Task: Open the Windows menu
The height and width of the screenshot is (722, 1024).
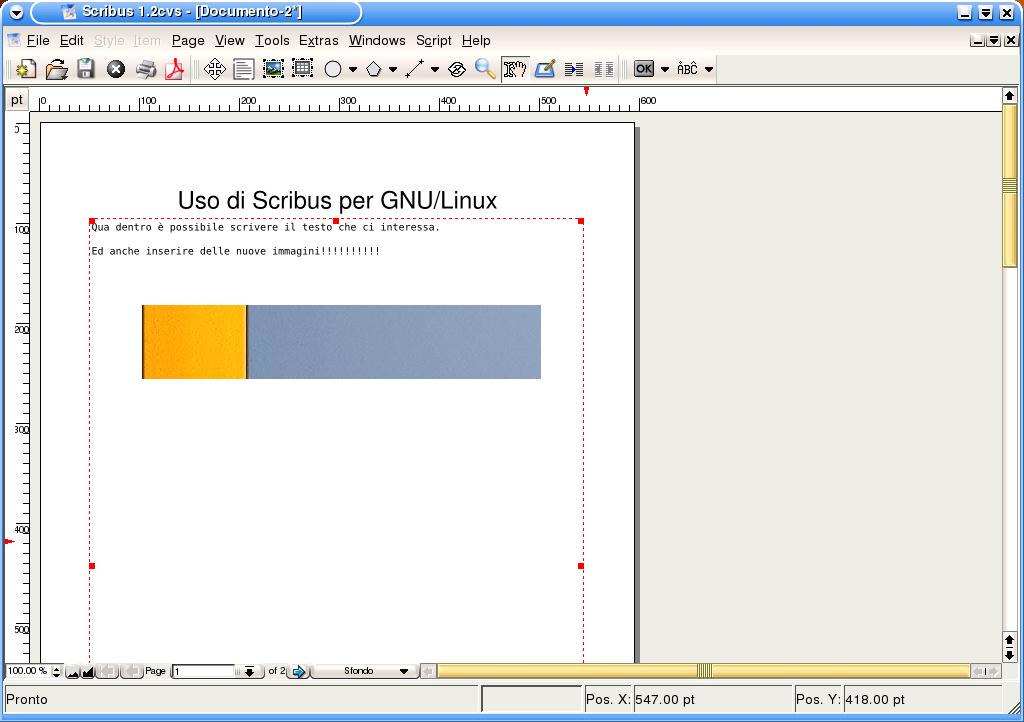Action: click(377, 40)
